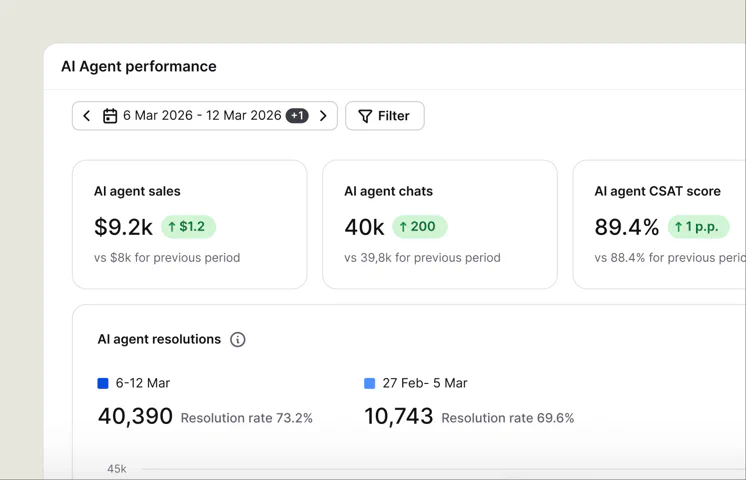Click the 45k chart axis label
Image resolution: width=746 pixels, height=480 pixels.
(117, 469)
